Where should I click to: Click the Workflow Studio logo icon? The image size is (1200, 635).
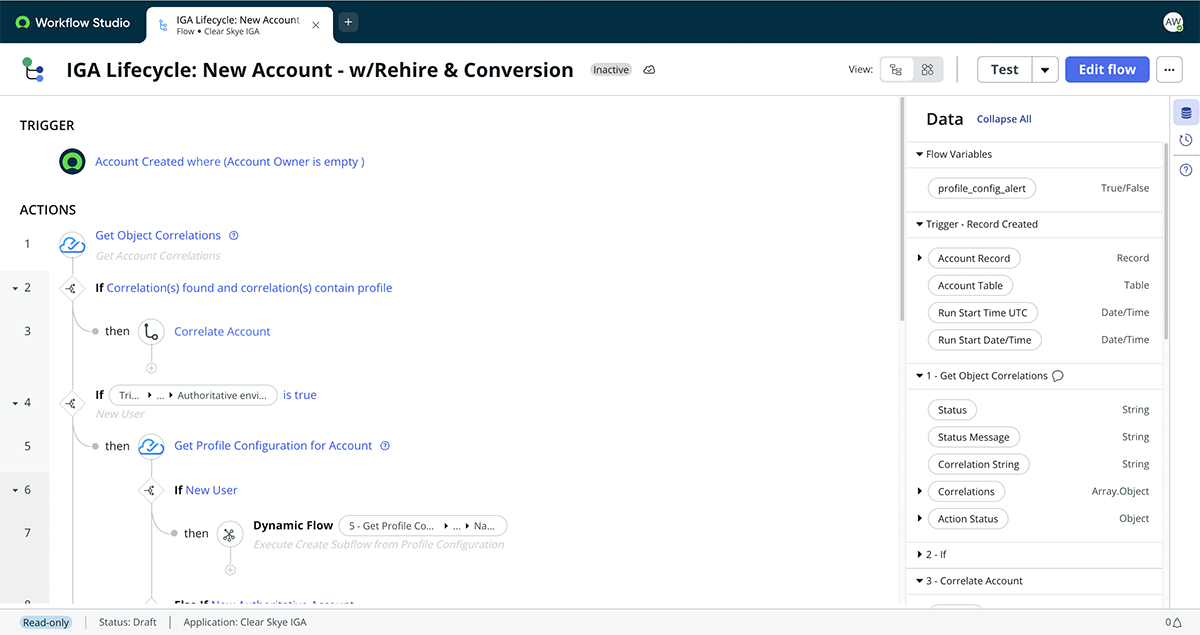pos(22,22)
